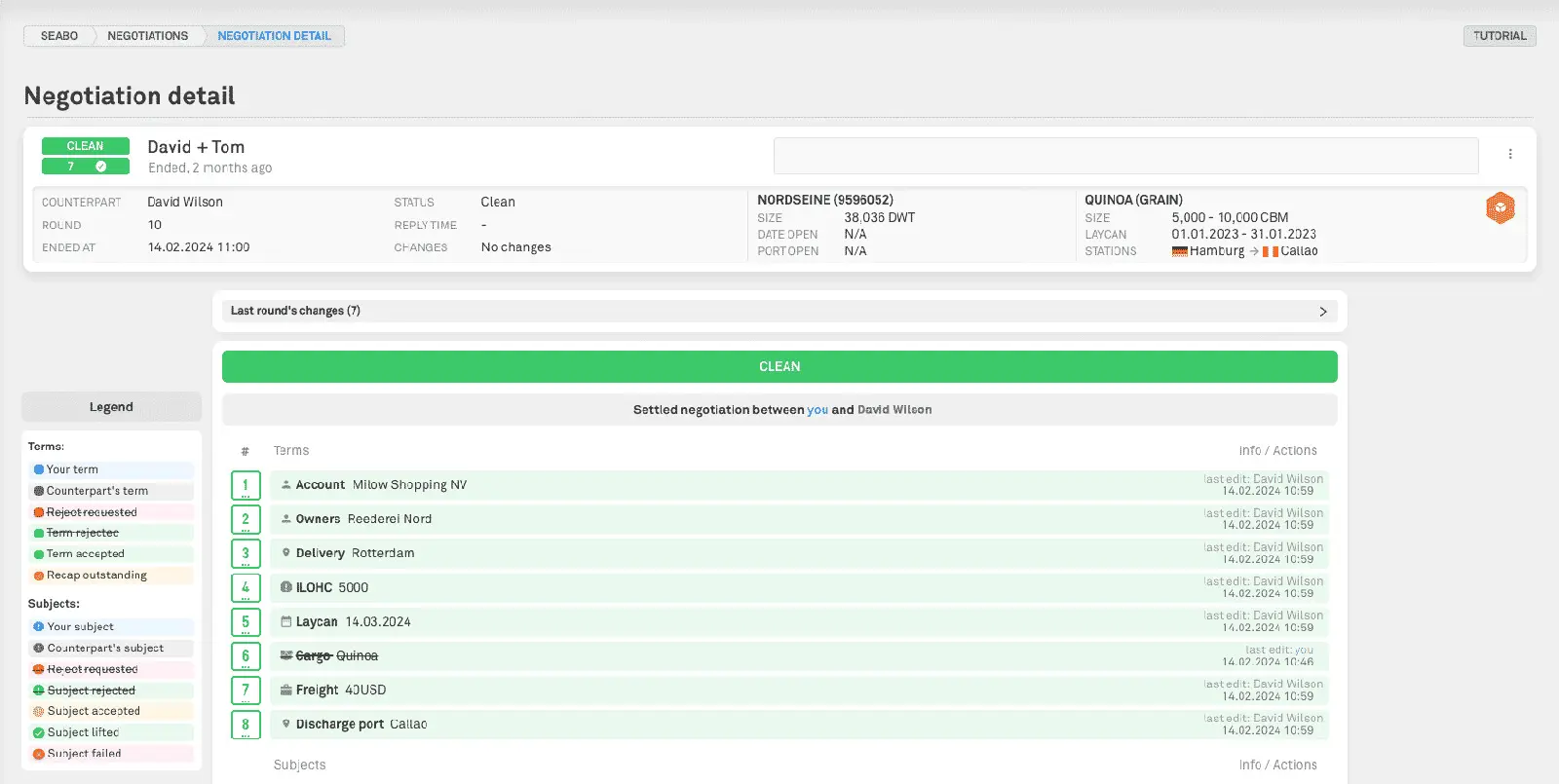
Task: Click the Discharge port pin icon
Action: pyautogui.click(x=285, y=724)
